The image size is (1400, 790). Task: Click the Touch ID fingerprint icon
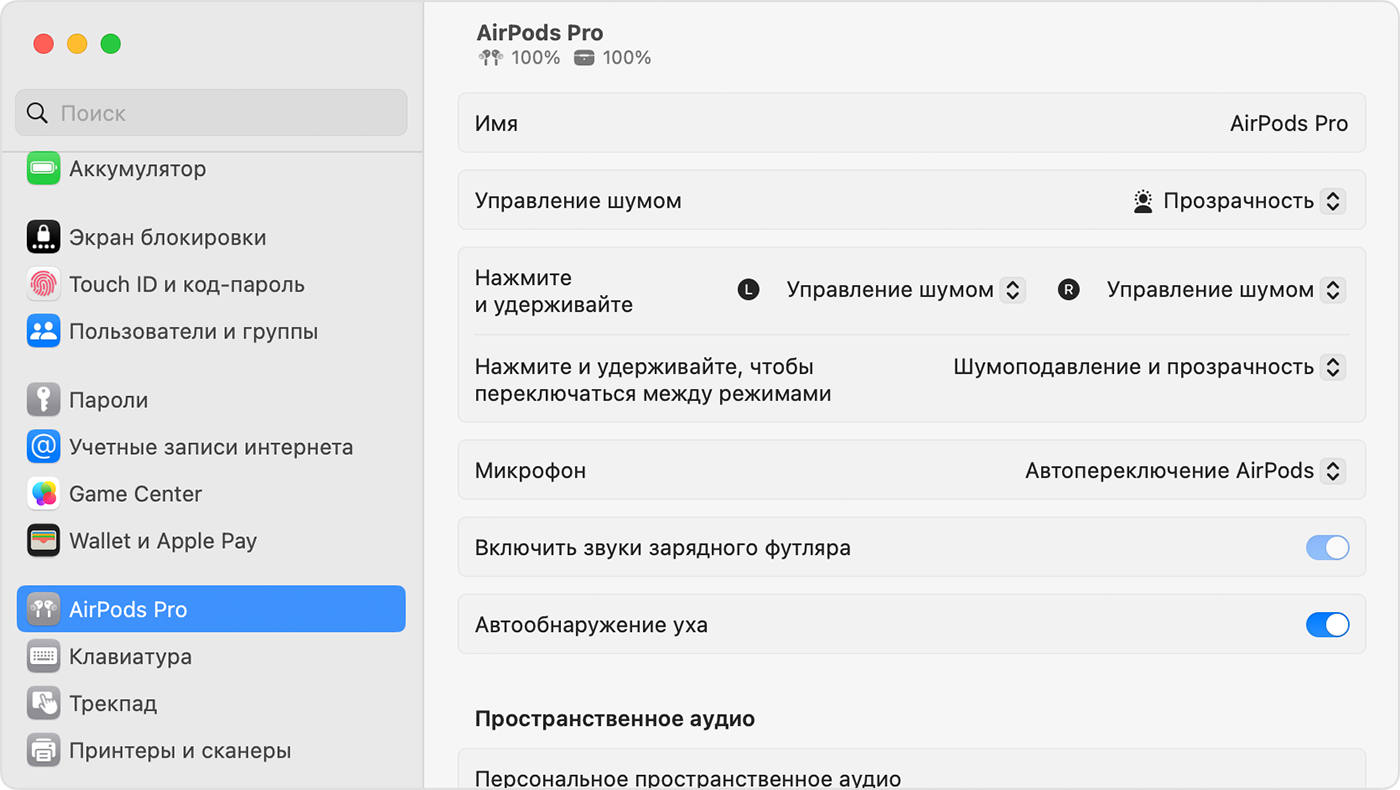click(x=43, y=284)
